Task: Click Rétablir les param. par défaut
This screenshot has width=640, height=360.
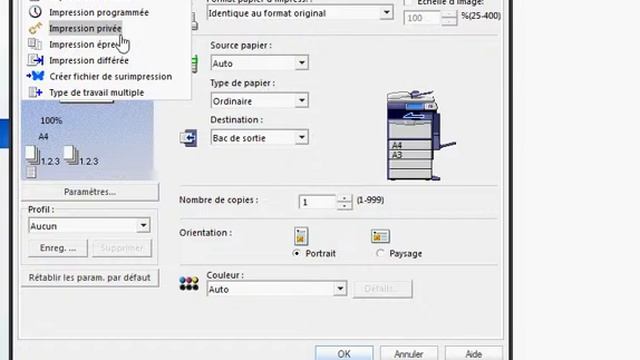Action: (90, 278)
